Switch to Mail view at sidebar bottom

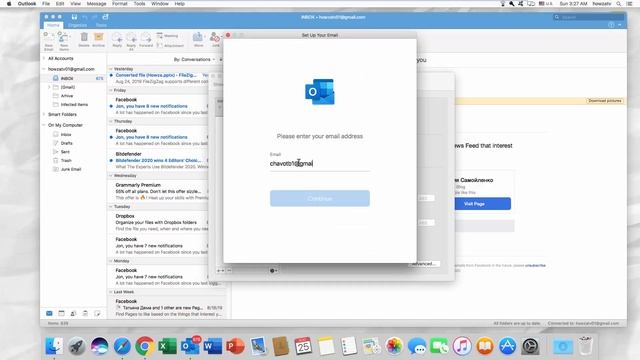[x=49, y=313]
